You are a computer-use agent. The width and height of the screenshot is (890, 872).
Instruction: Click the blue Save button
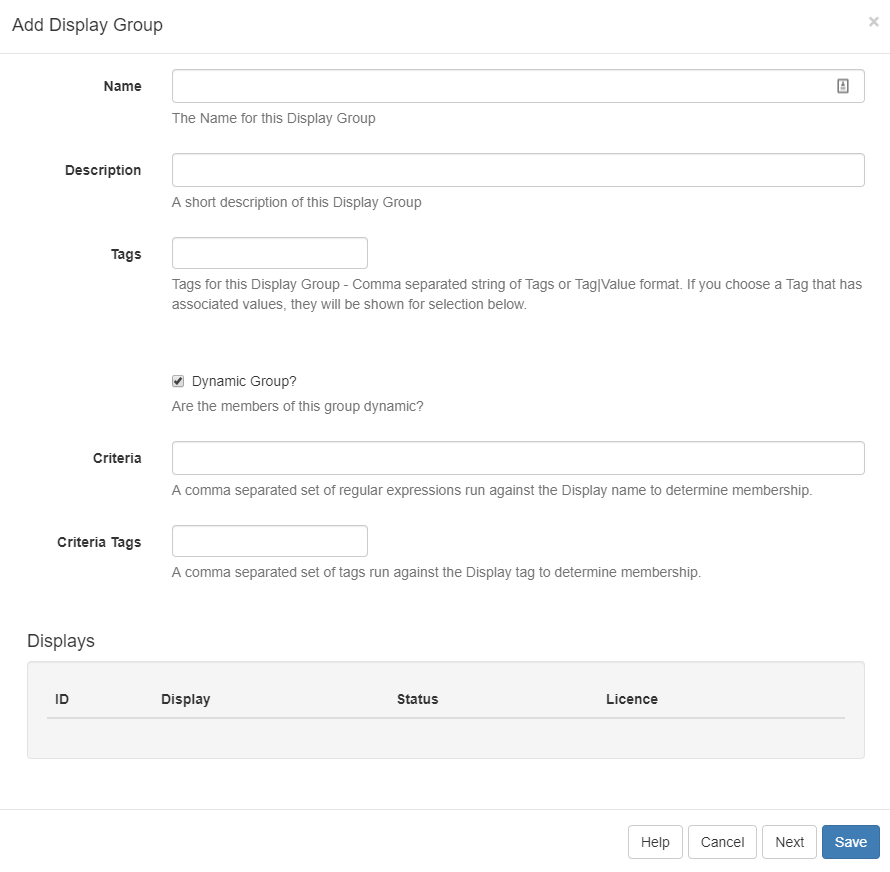850,842
